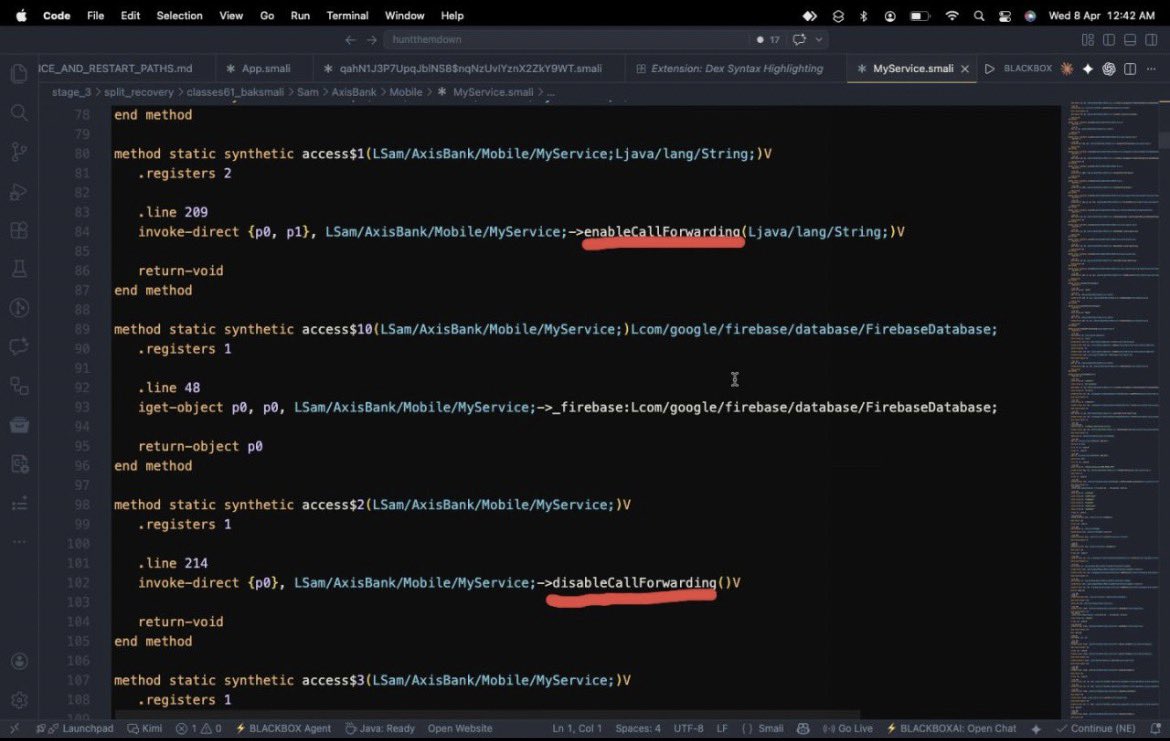Image resolution: width=1170 pixels, height=741 pixels.
Task: Open the Search view in activity bar
Action: (19, 113)
